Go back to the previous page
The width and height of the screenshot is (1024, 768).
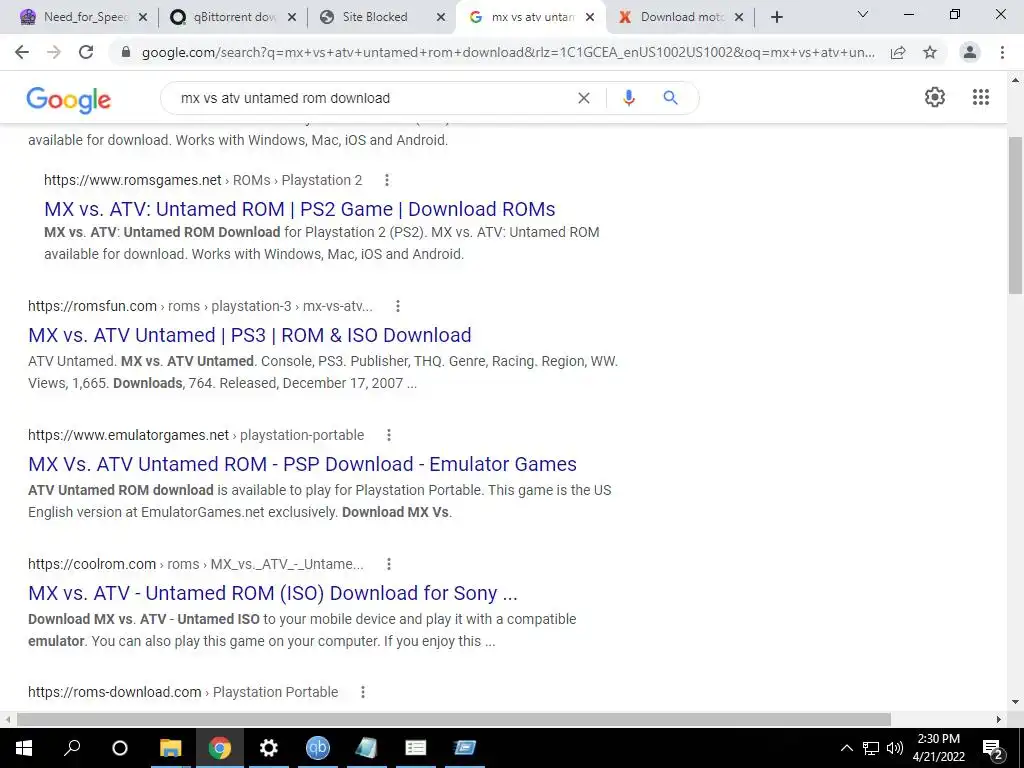[22, 52]
